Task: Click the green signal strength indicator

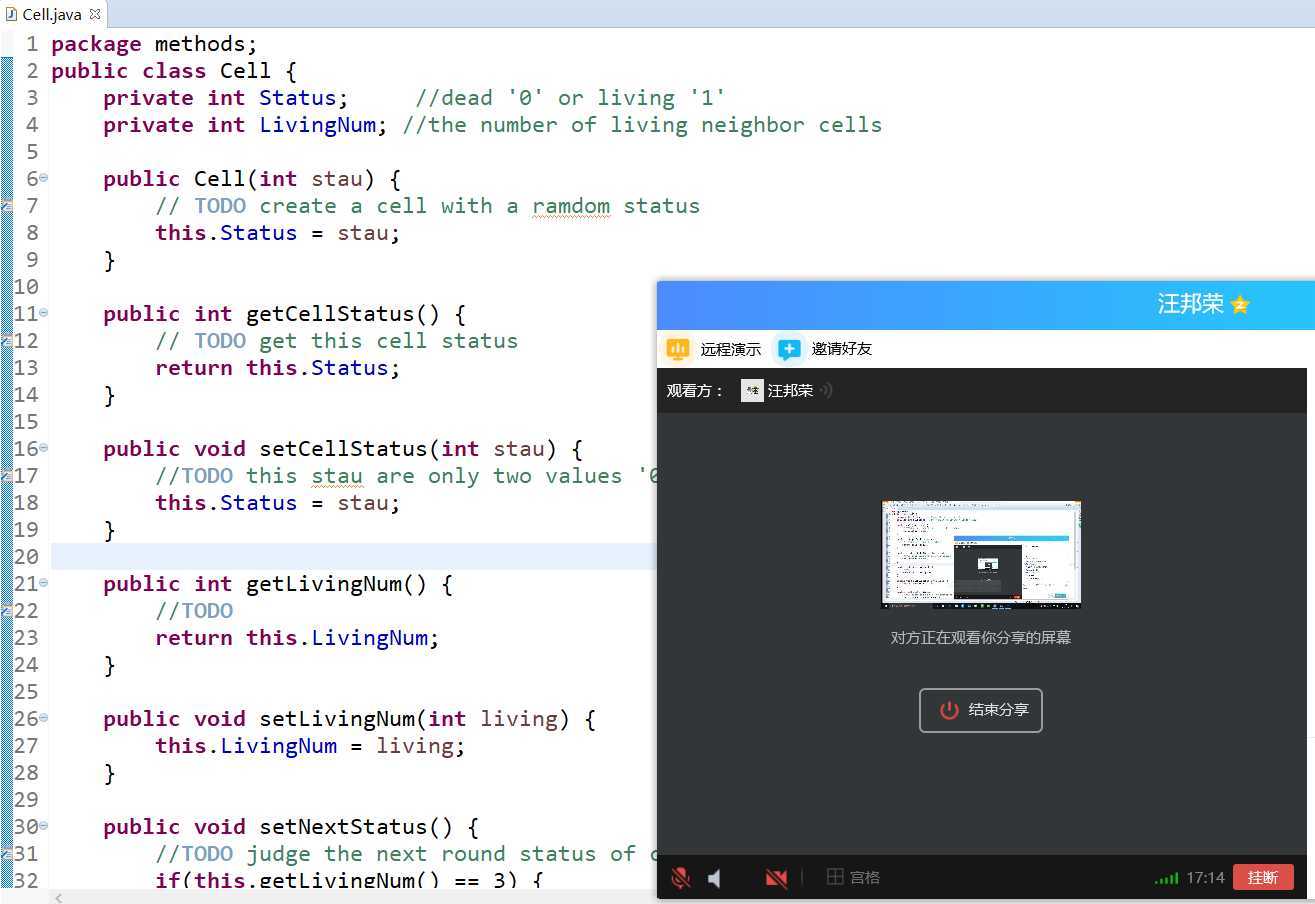Action: (x=1166, y=878)
